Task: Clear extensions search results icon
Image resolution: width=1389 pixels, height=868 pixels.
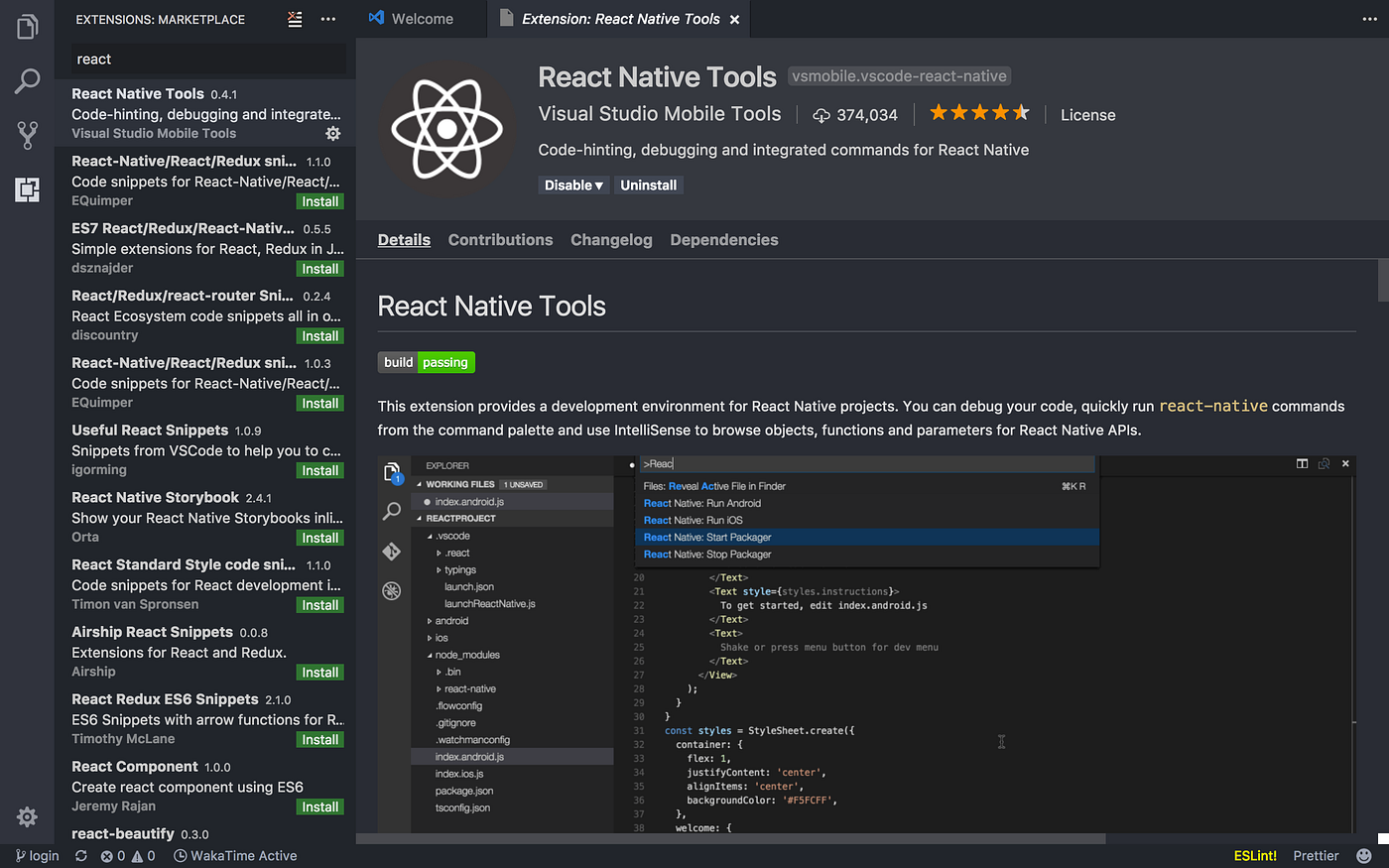Action: (x=295, y=19)
